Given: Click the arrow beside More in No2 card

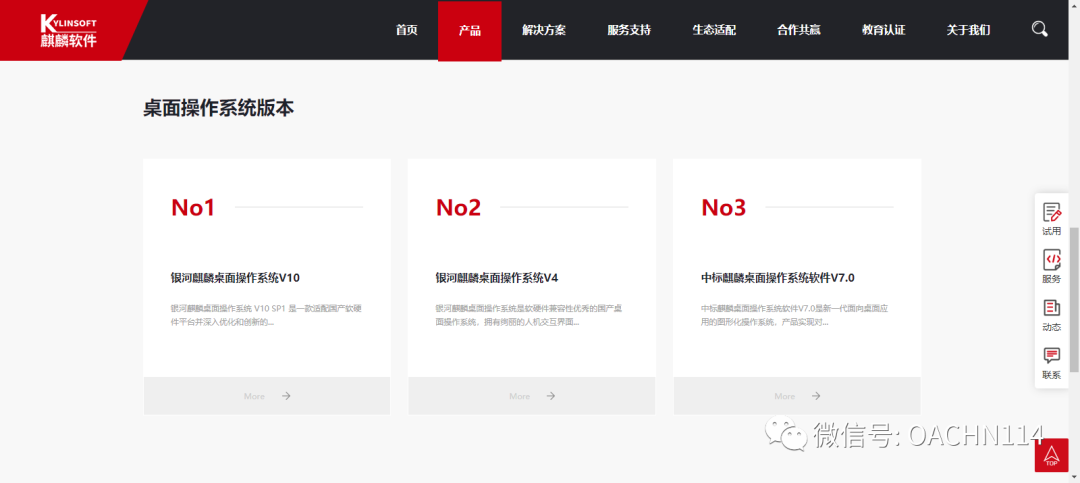Looking at the screenshot, I should tap(551, 395).
